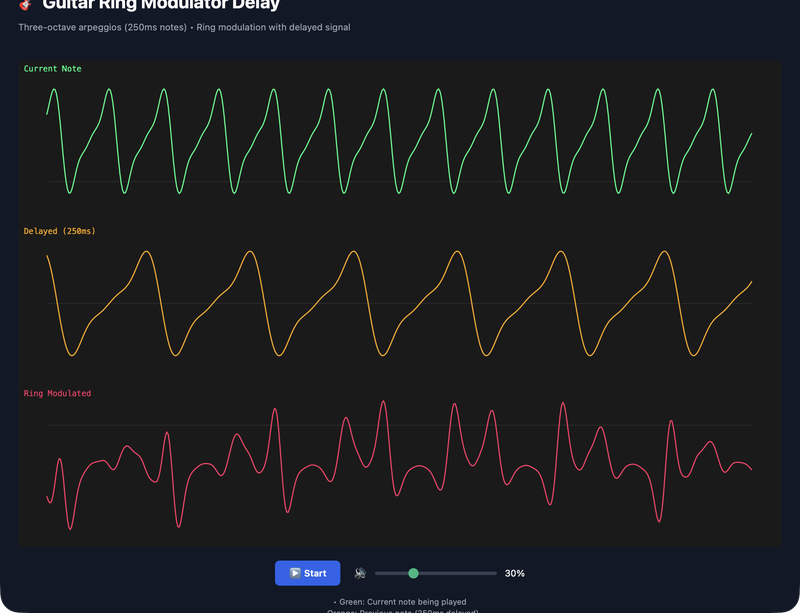The height and width of the screenshot is (613, 800).
Task: Click the "Ring Modulated" label
Action: [57, 393]
